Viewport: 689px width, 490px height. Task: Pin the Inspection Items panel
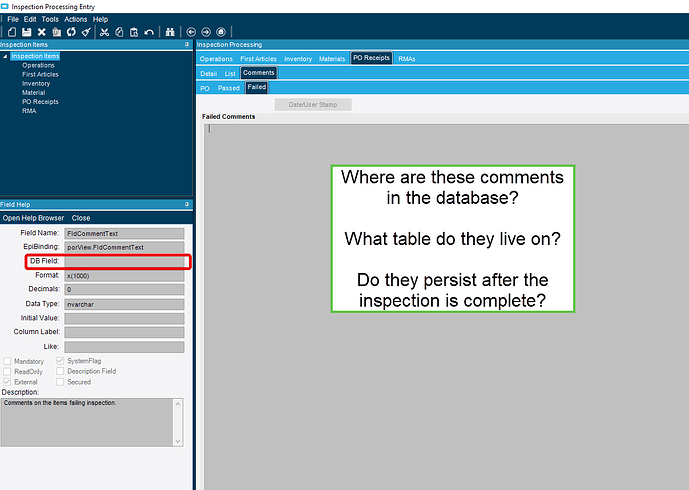[187, 44]
